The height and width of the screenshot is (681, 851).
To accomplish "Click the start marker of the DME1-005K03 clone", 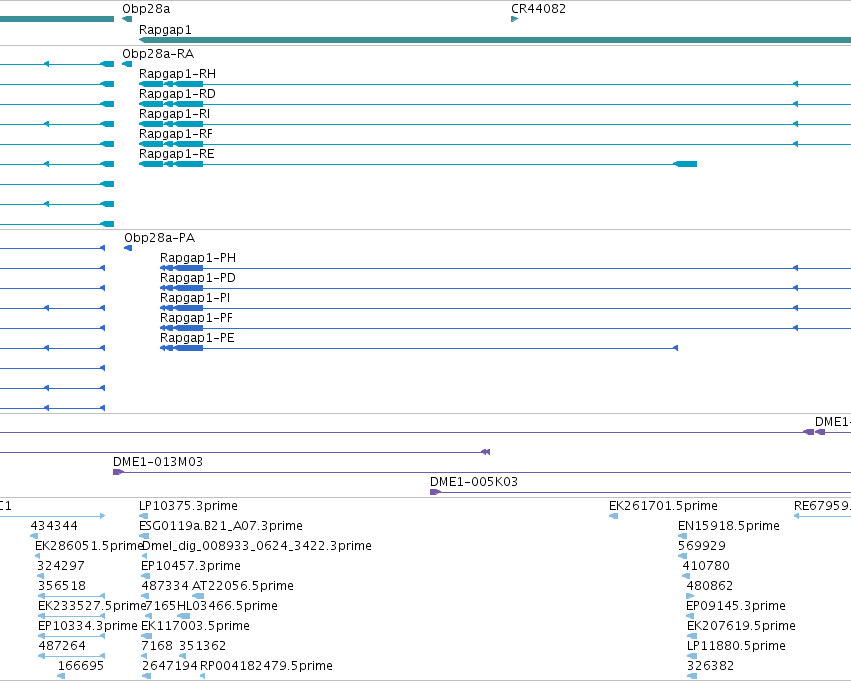I will coord(435,492).
